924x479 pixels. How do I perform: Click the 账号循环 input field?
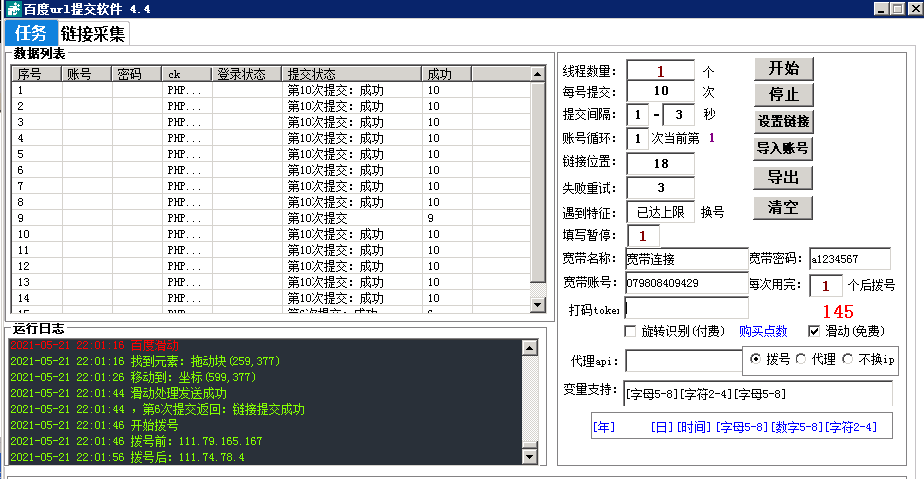[638, 138]
